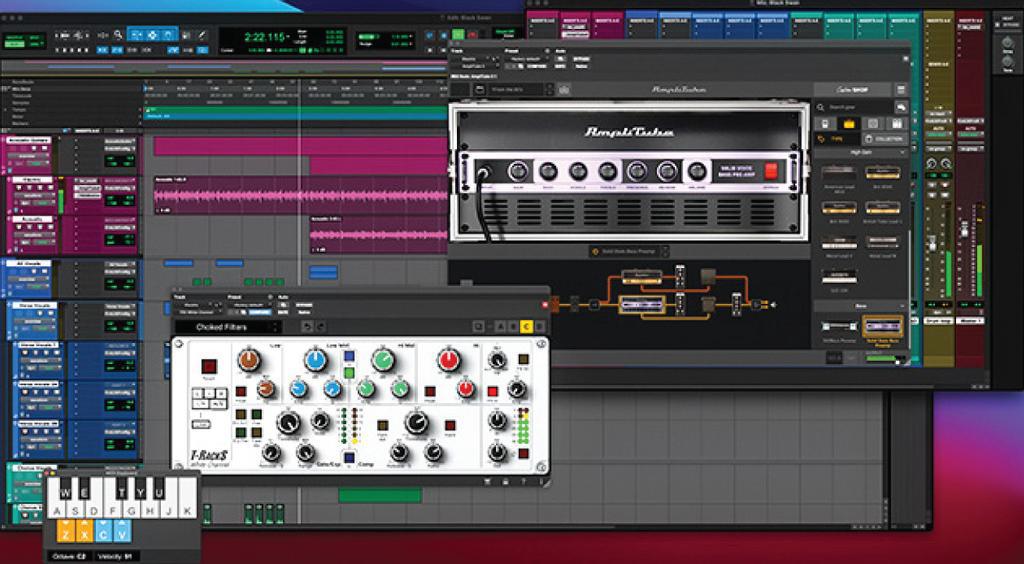
Task: Select the highlighted bass preamp block in signal chain
Action: click(642, 304)
